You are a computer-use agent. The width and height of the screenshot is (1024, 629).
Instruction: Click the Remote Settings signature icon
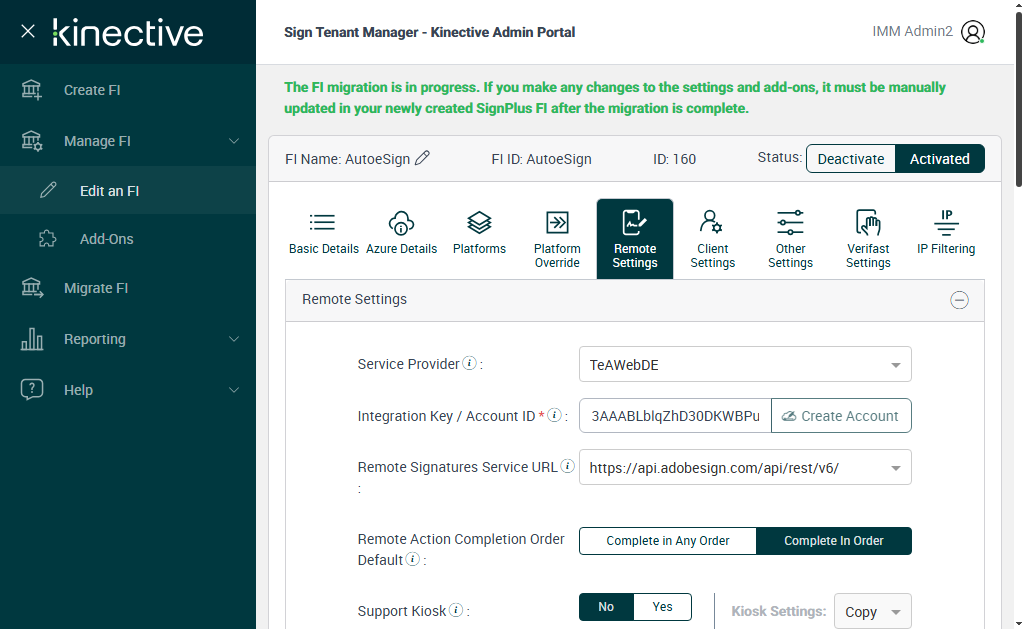click(x=634, y=223)
